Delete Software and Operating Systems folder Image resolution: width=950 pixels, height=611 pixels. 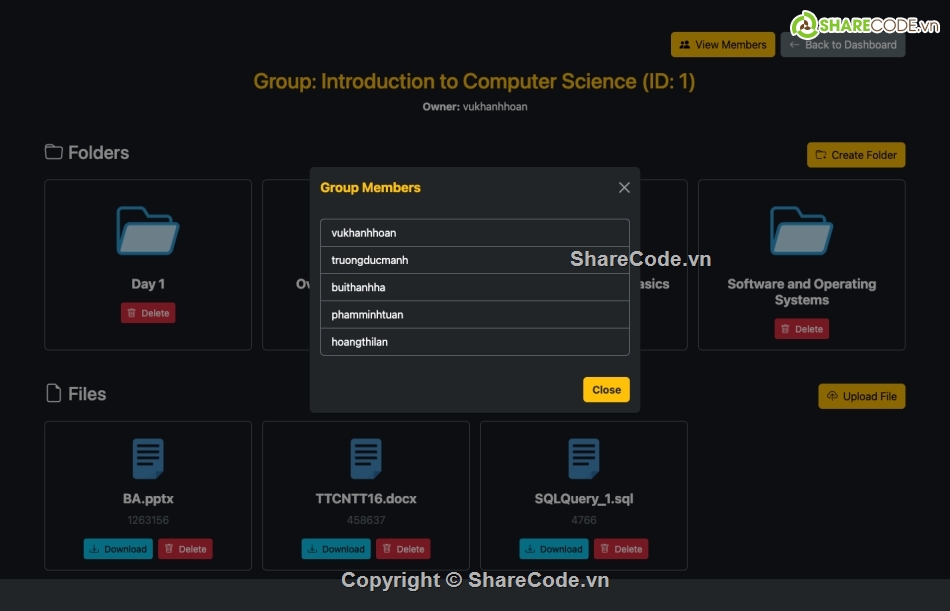(801, 329)
